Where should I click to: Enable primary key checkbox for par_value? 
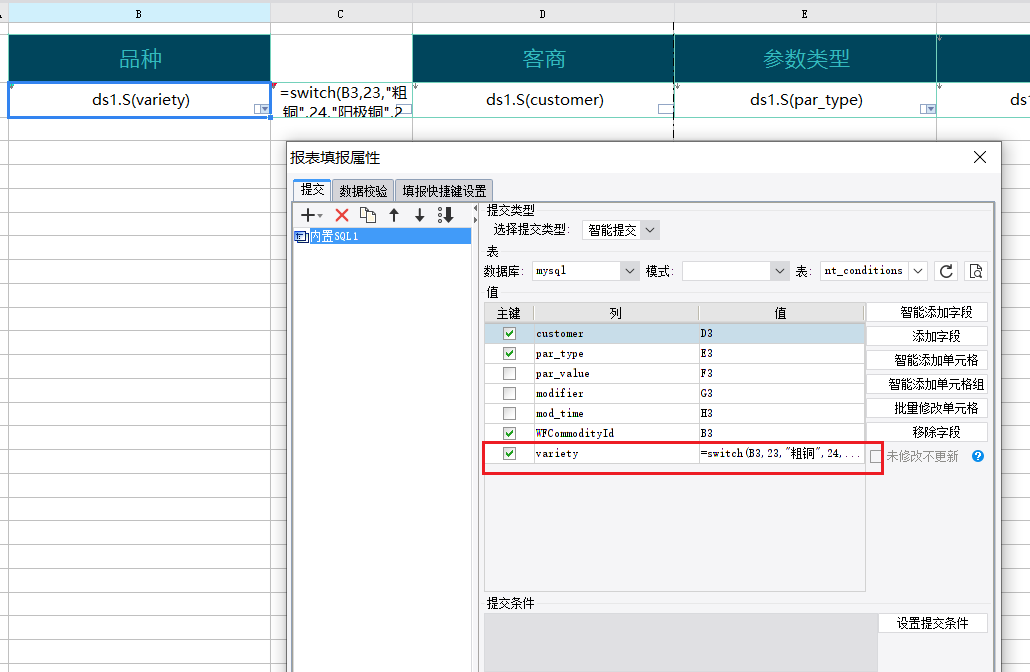tap(510, 374)
